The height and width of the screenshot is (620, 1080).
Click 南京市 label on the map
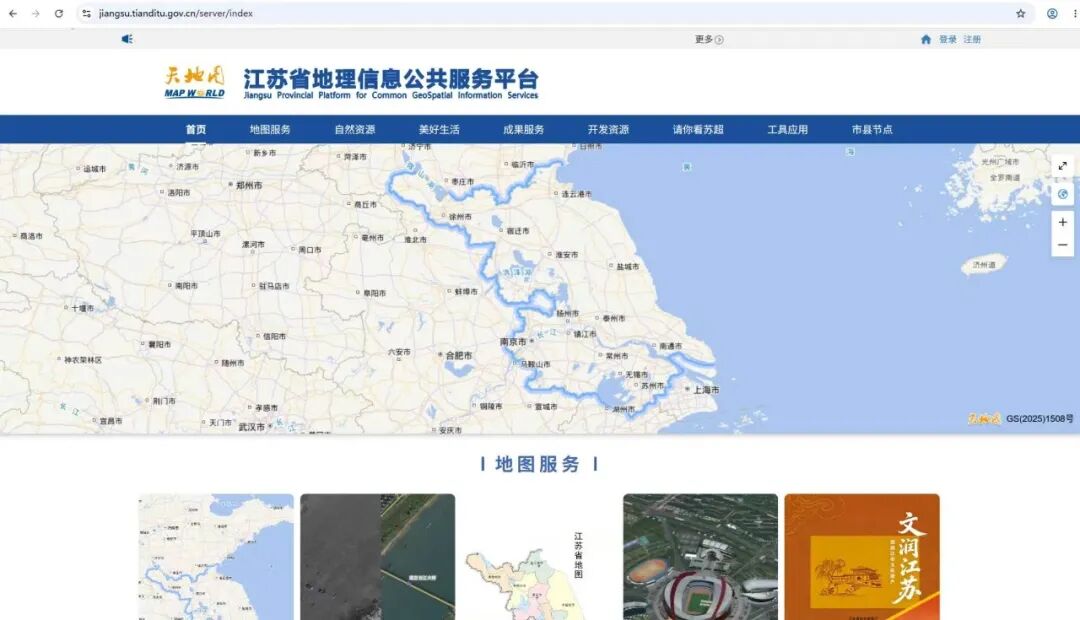[x=513, y=342]
